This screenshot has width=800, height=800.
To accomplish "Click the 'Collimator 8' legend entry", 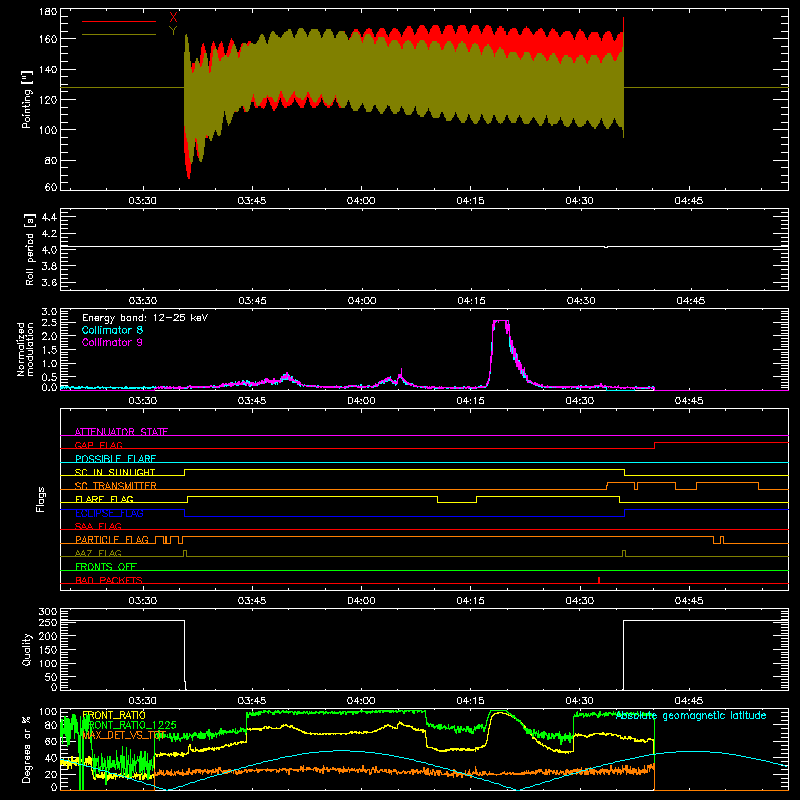I will [x=112, y=330].
